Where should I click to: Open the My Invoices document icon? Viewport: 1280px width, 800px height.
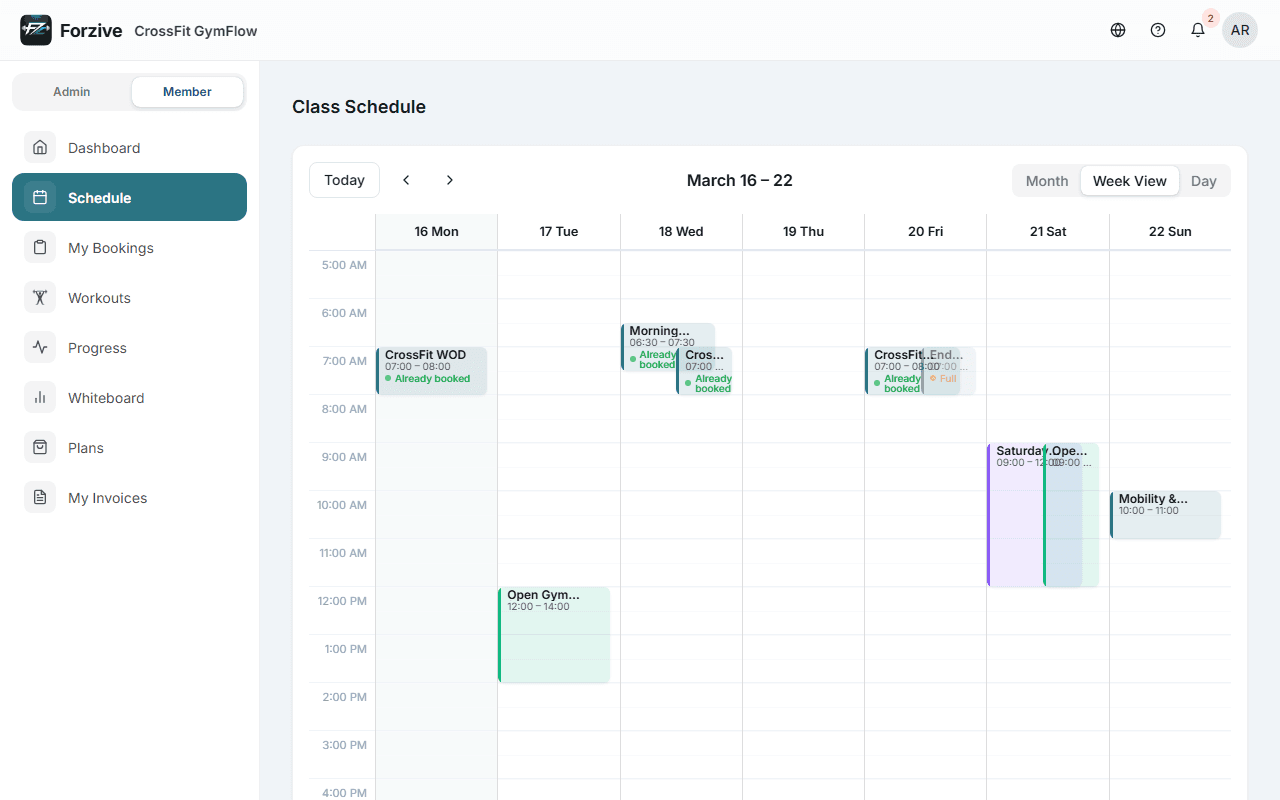(x=40, y=497)
